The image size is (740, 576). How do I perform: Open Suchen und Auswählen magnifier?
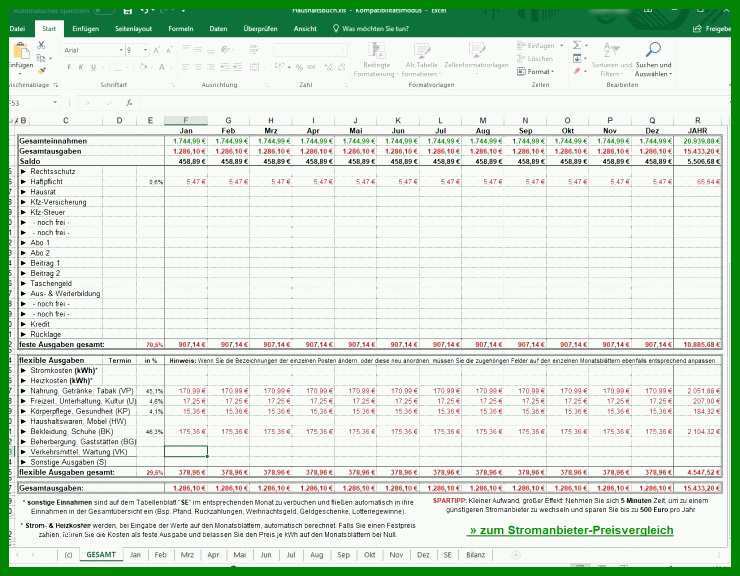click(x=654, y=60)
